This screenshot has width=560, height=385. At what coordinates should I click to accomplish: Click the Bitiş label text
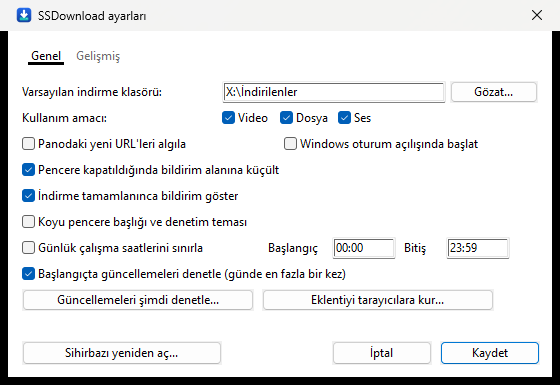coord(415,248)
